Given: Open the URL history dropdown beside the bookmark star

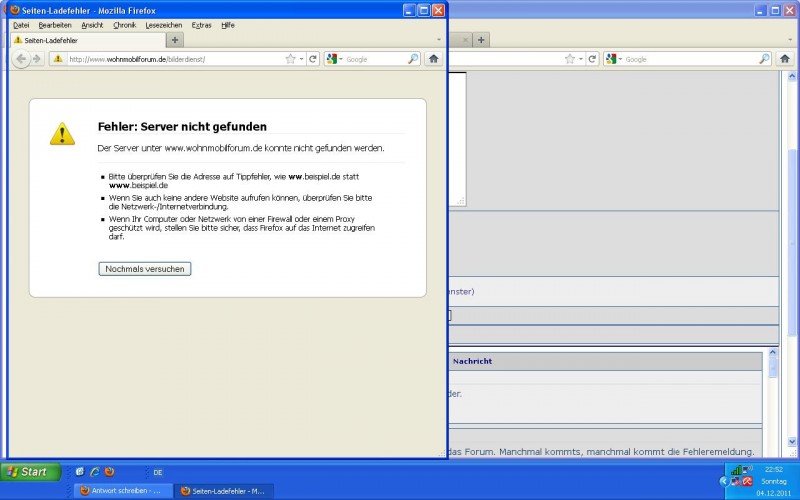Looking at the screenshot, I should [301, 59].
